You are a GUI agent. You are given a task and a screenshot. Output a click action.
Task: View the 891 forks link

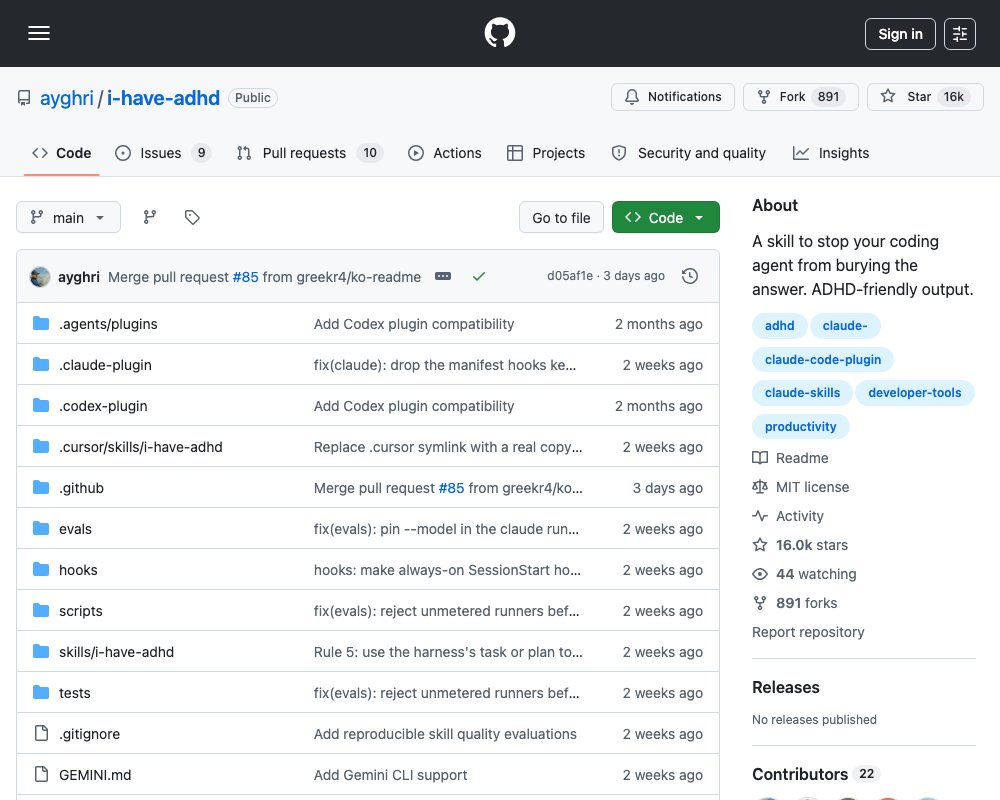pyautogui.click(x=795, y=603)
